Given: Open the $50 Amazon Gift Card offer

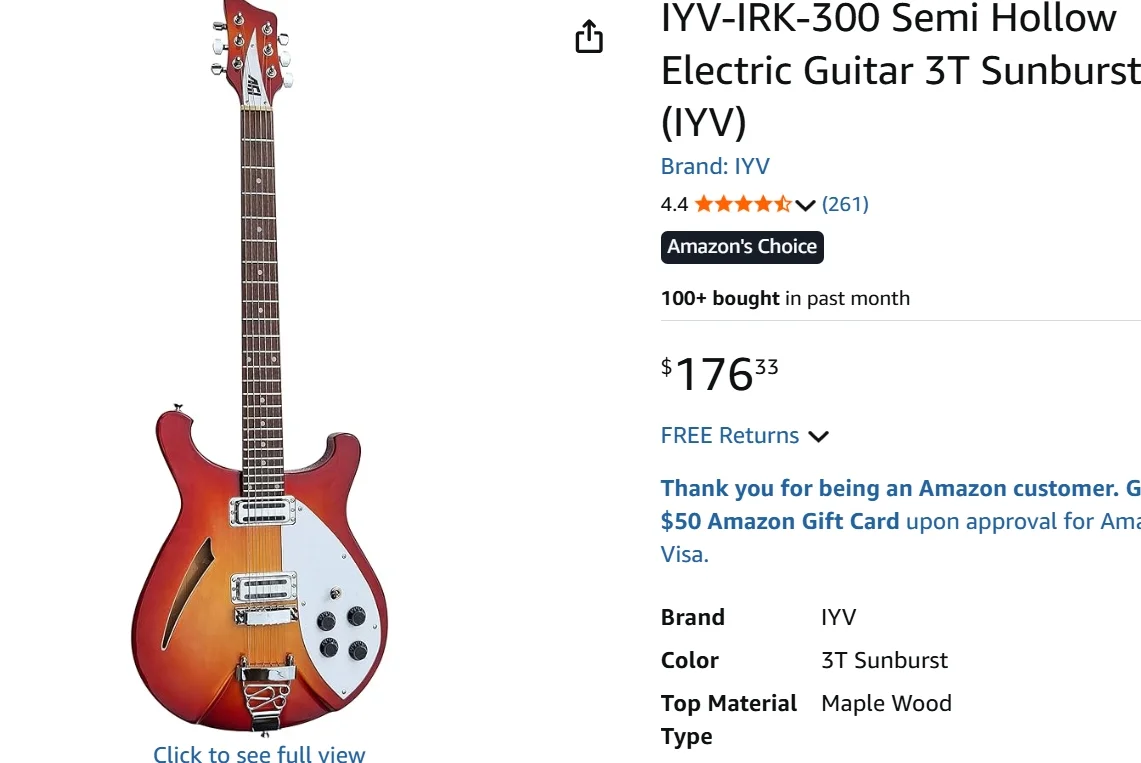Looking at the screenshot, I should (780, 521).
